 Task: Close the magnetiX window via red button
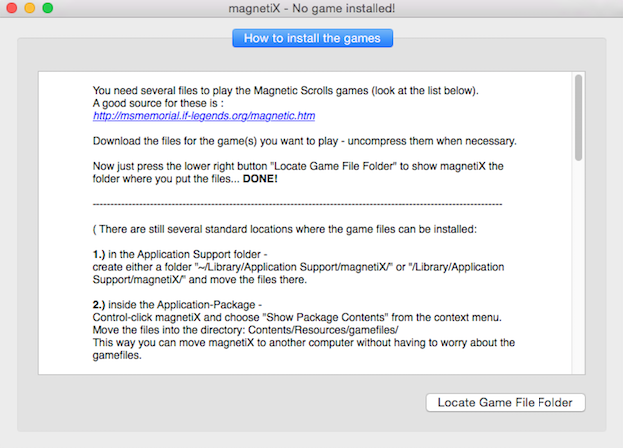(12, 8)
